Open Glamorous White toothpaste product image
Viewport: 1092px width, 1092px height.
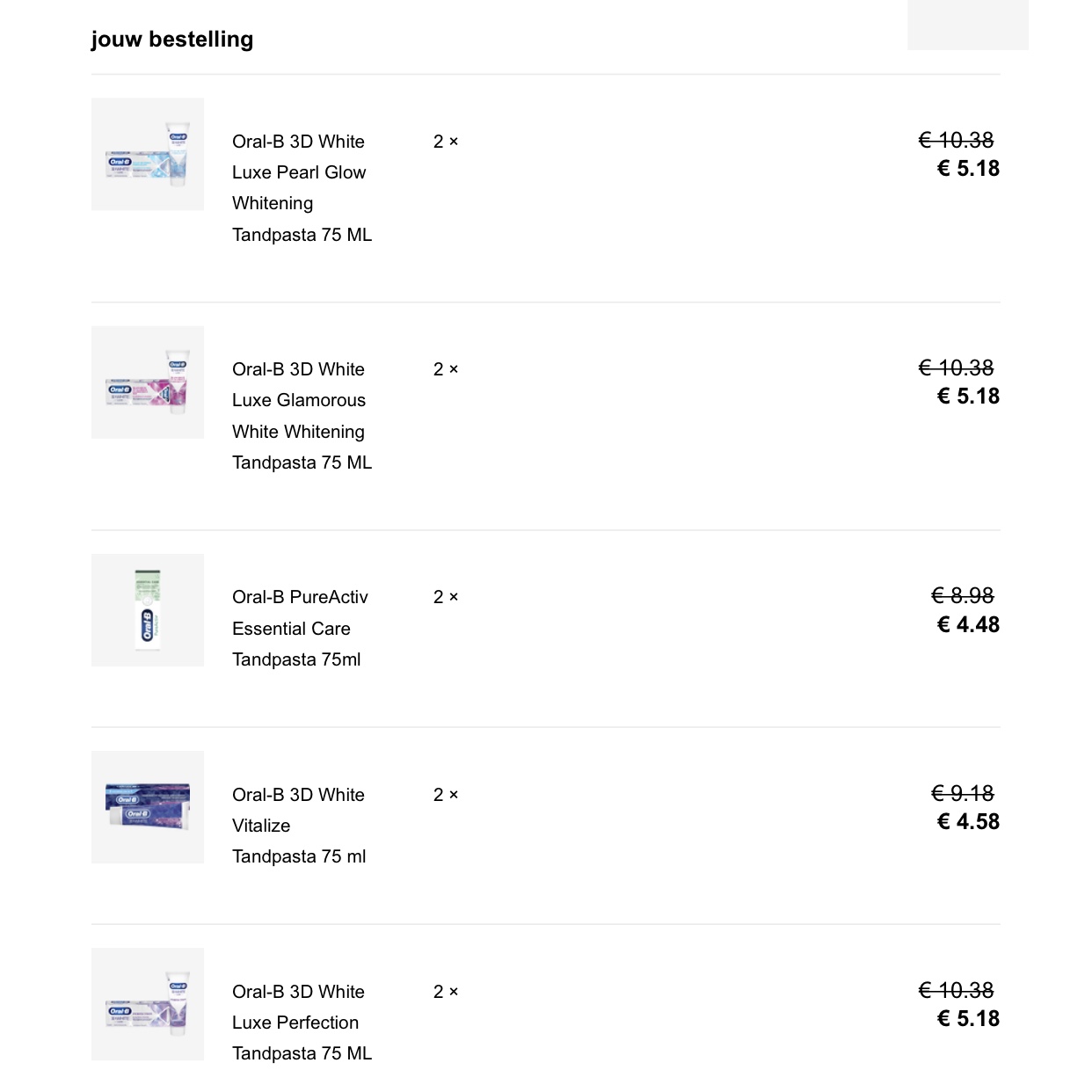[148, 382]
